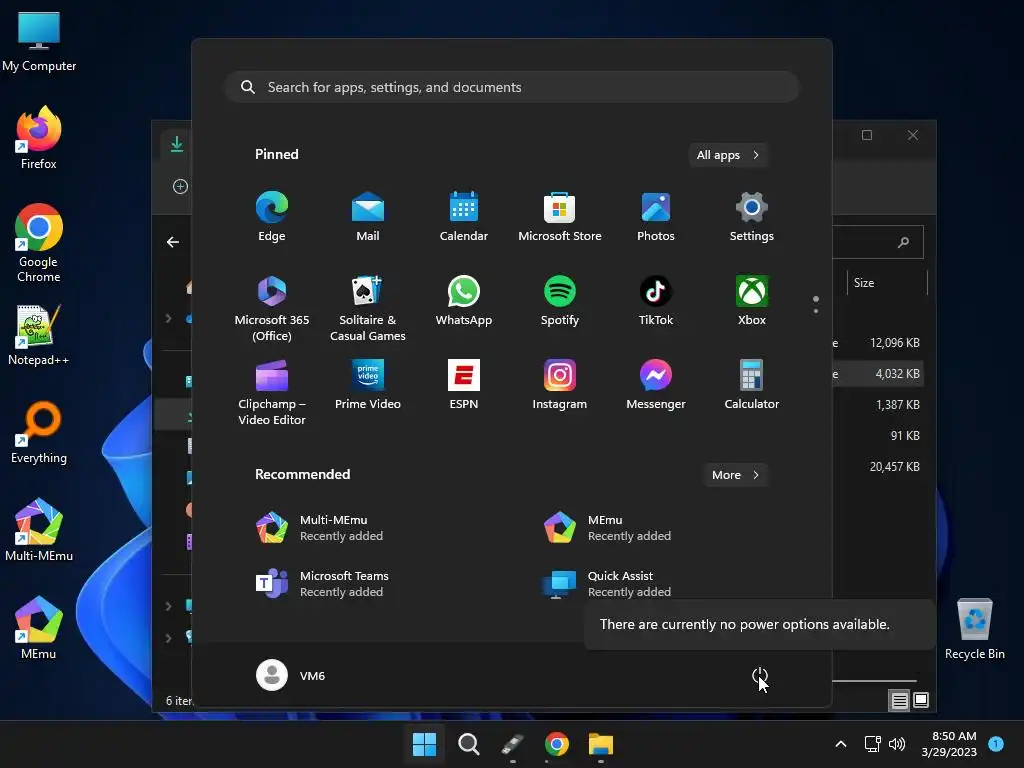1024x768 pixels.
Task: Open Settings from the Pinned section
Action: (752, 217)
